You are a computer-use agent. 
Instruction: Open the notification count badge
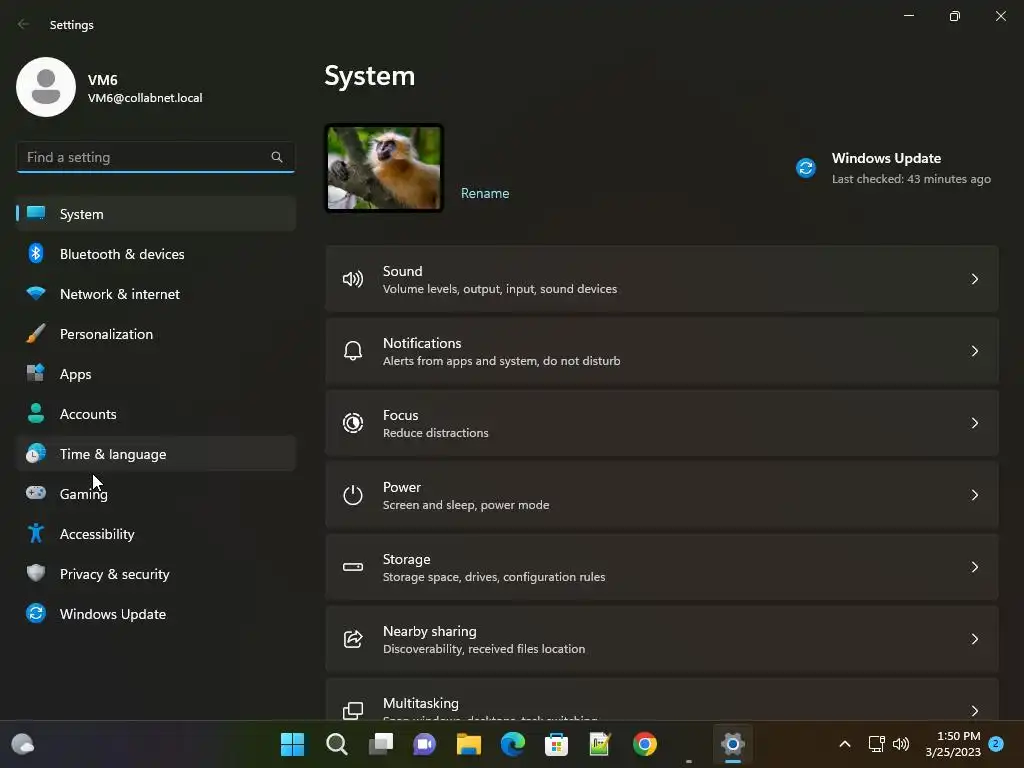(996, 743)
